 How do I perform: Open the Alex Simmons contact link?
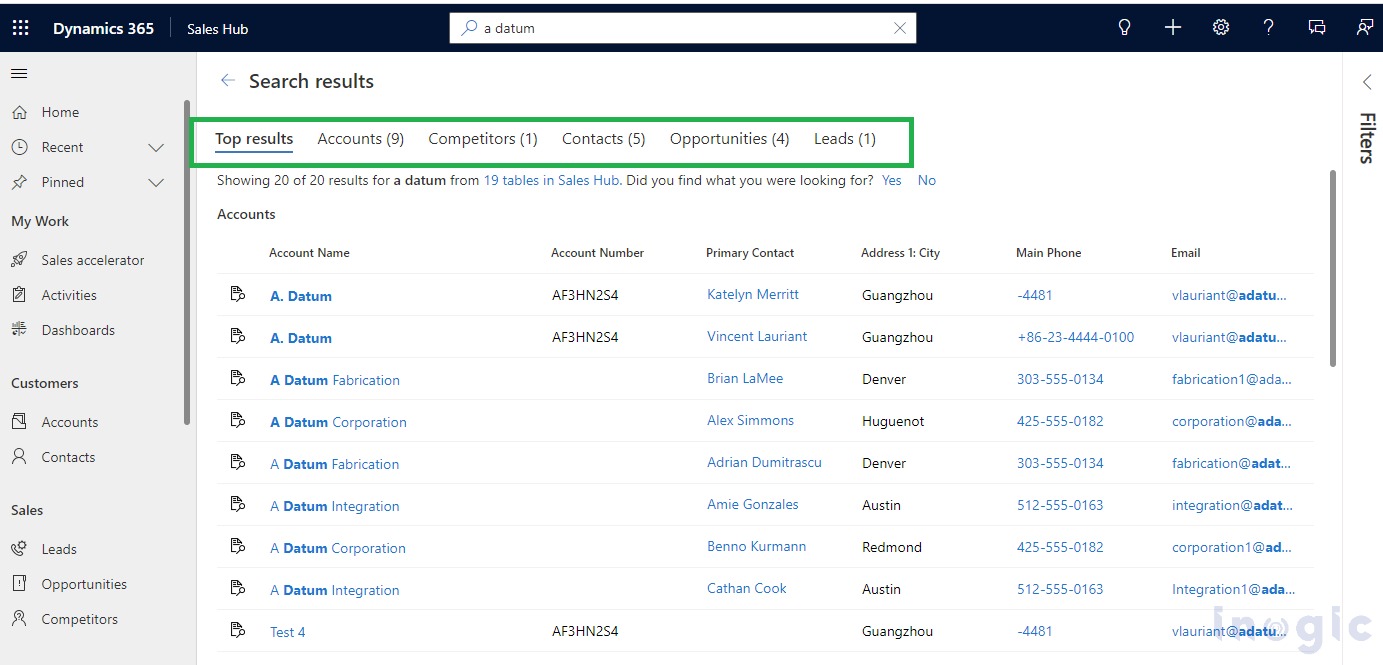coord(750,421)
